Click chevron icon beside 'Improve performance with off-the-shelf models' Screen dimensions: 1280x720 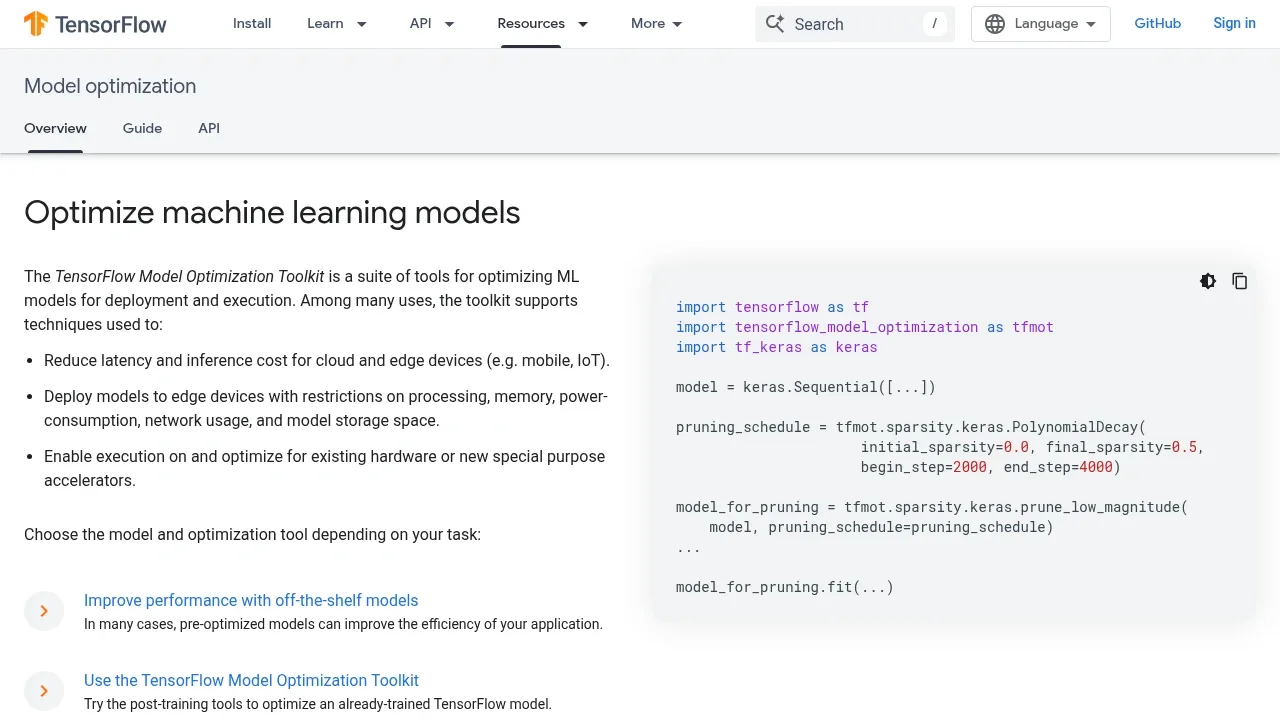[x=44, y=611]
